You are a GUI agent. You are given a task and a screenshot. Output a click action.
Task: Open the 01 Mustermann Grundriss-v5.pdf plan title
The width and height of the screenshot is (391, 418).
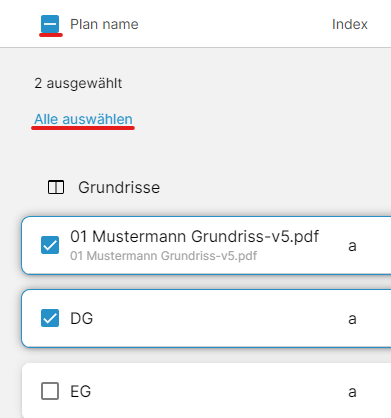[x=194, y=236]
